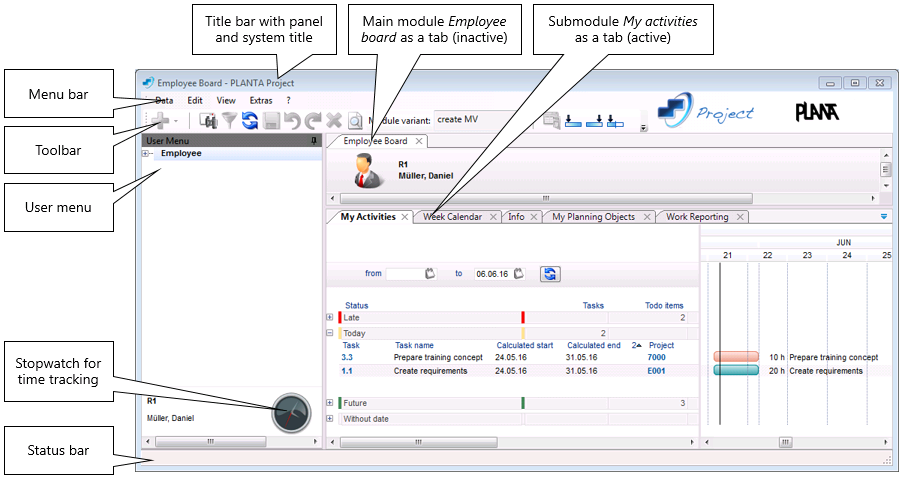Open project link E001

657,371
